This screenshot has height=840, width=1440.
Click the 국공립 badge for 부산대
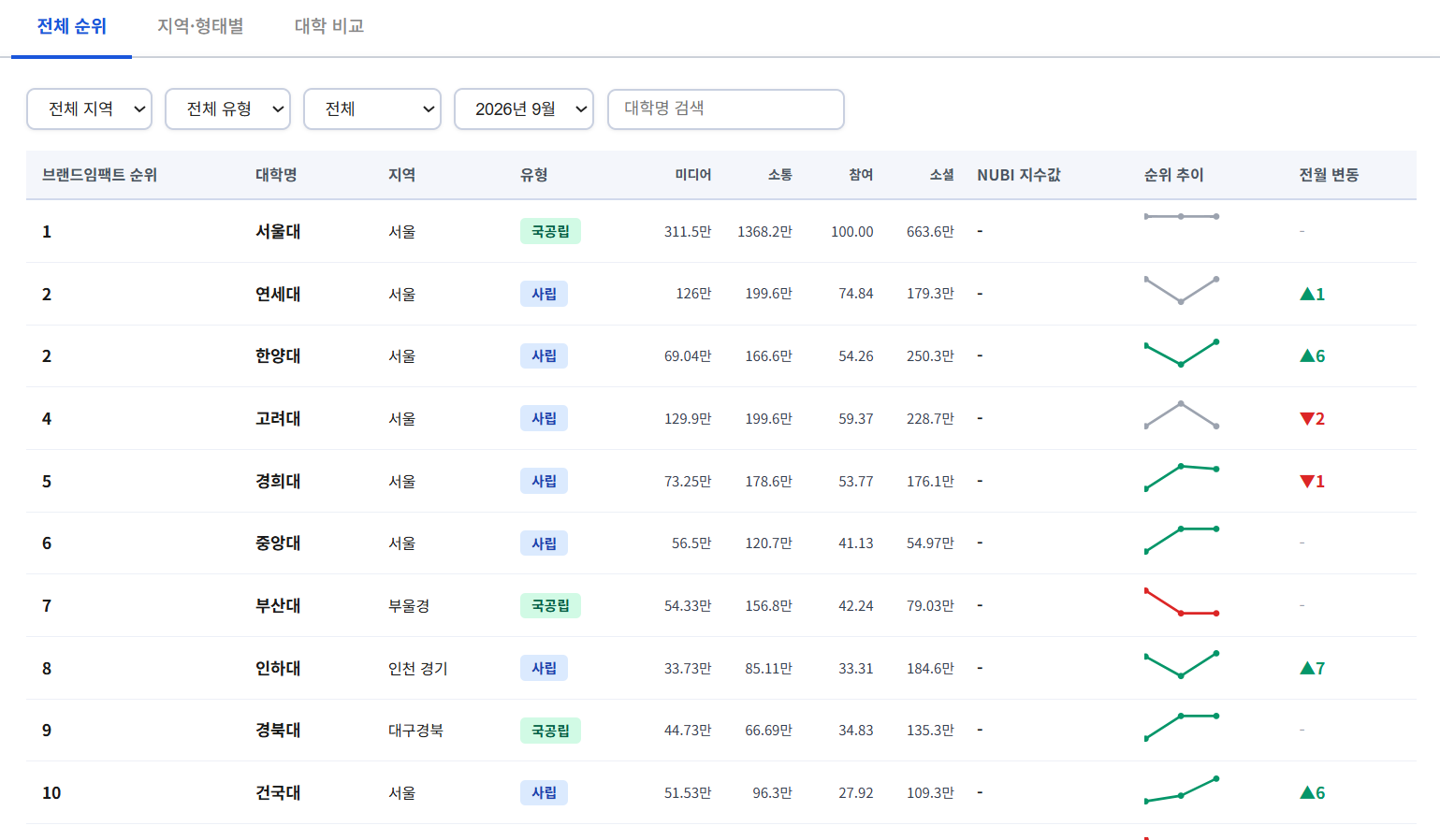click(550, 605)
